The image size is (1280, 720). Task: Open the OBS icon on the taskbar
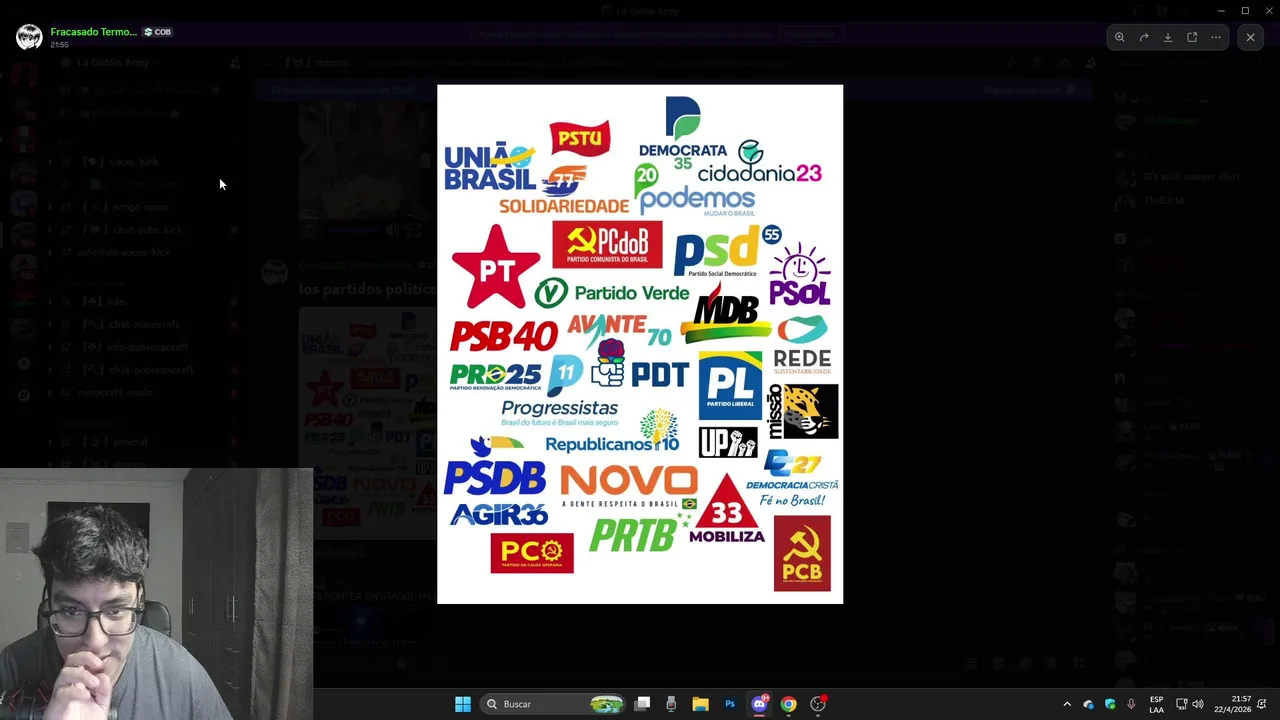click(x=818, y=704)
